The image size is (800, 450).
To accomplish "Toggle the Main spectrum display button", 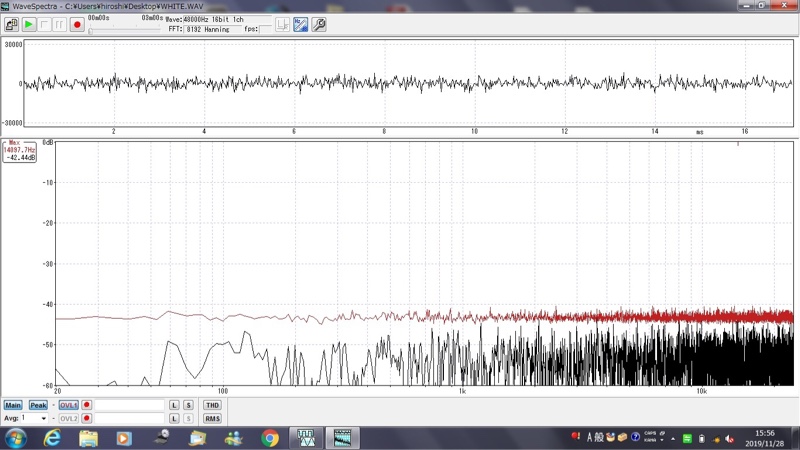I will [x=13, y=405].
